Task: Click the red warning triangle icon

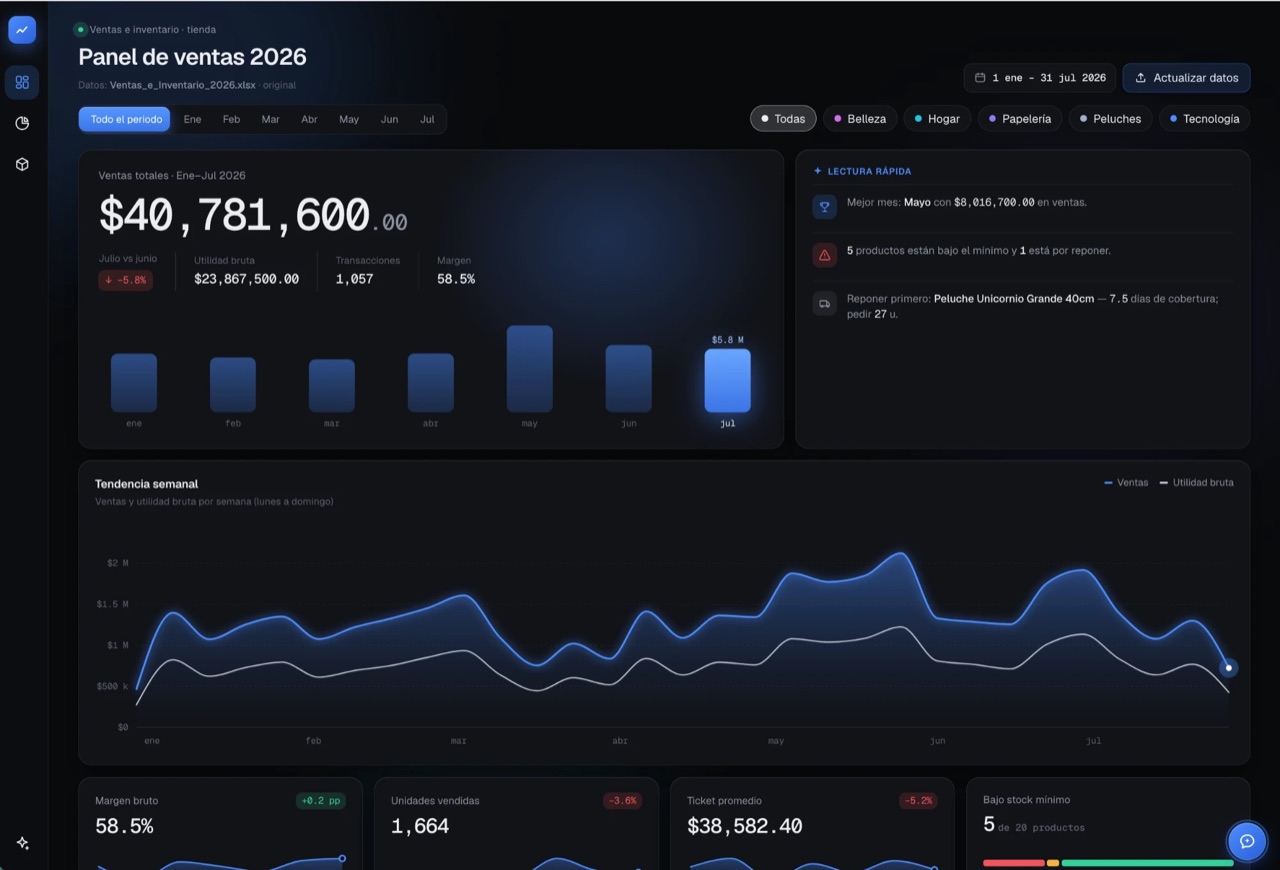Action: point(824,255)
